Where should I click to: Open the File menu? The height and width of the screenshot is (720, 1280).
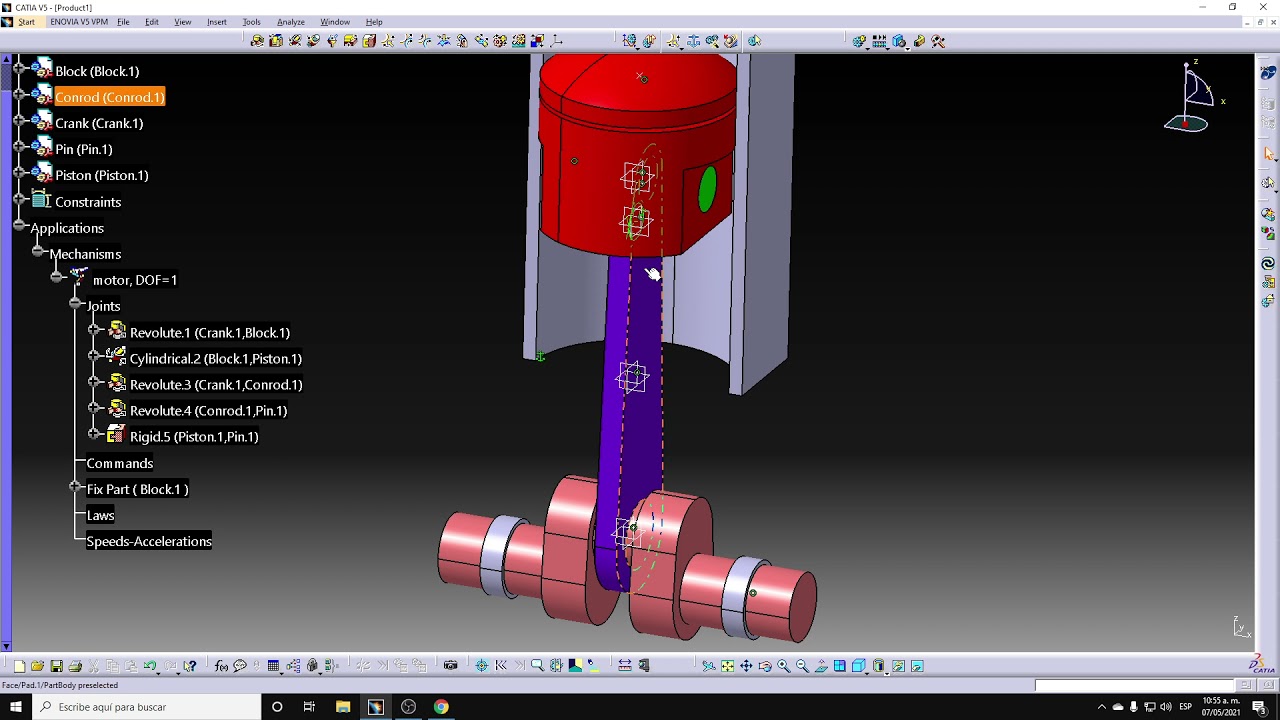point(123,22)
